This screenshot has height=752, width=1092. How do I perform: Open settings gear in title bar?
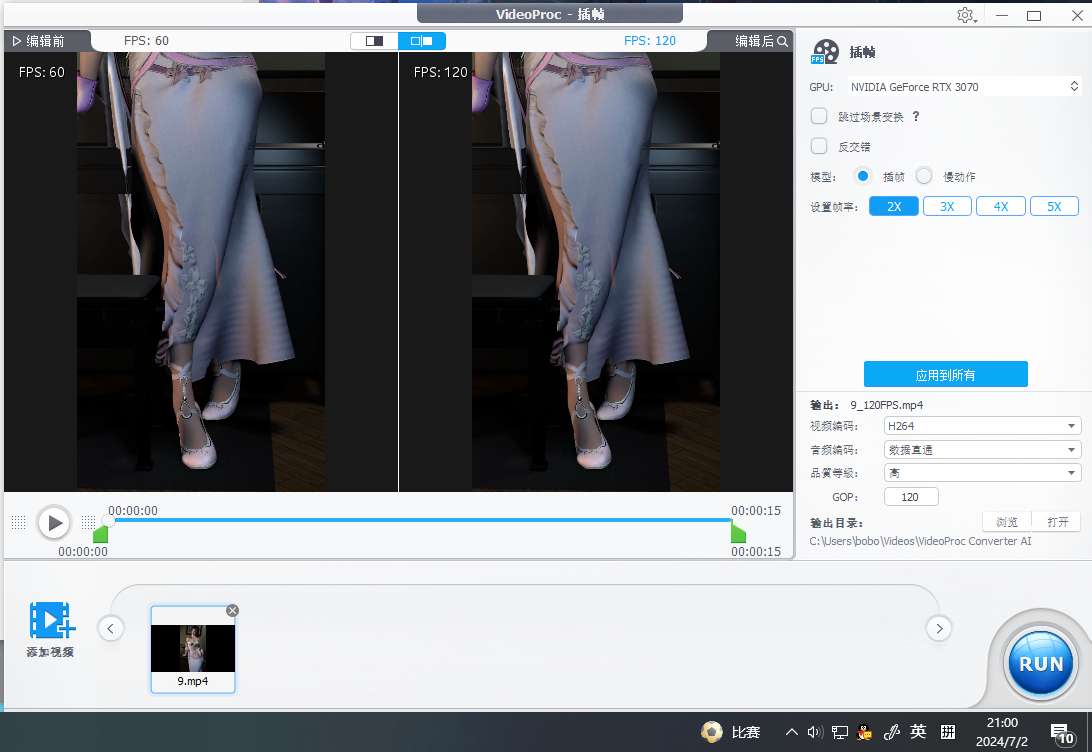click(x=965, y=15)
